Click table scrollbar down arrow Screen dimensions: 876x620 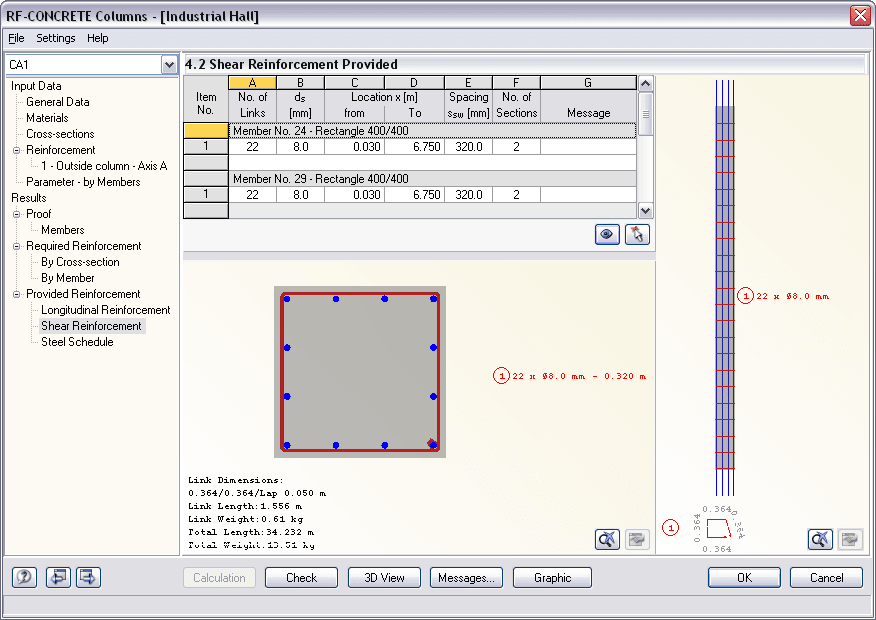645,211
